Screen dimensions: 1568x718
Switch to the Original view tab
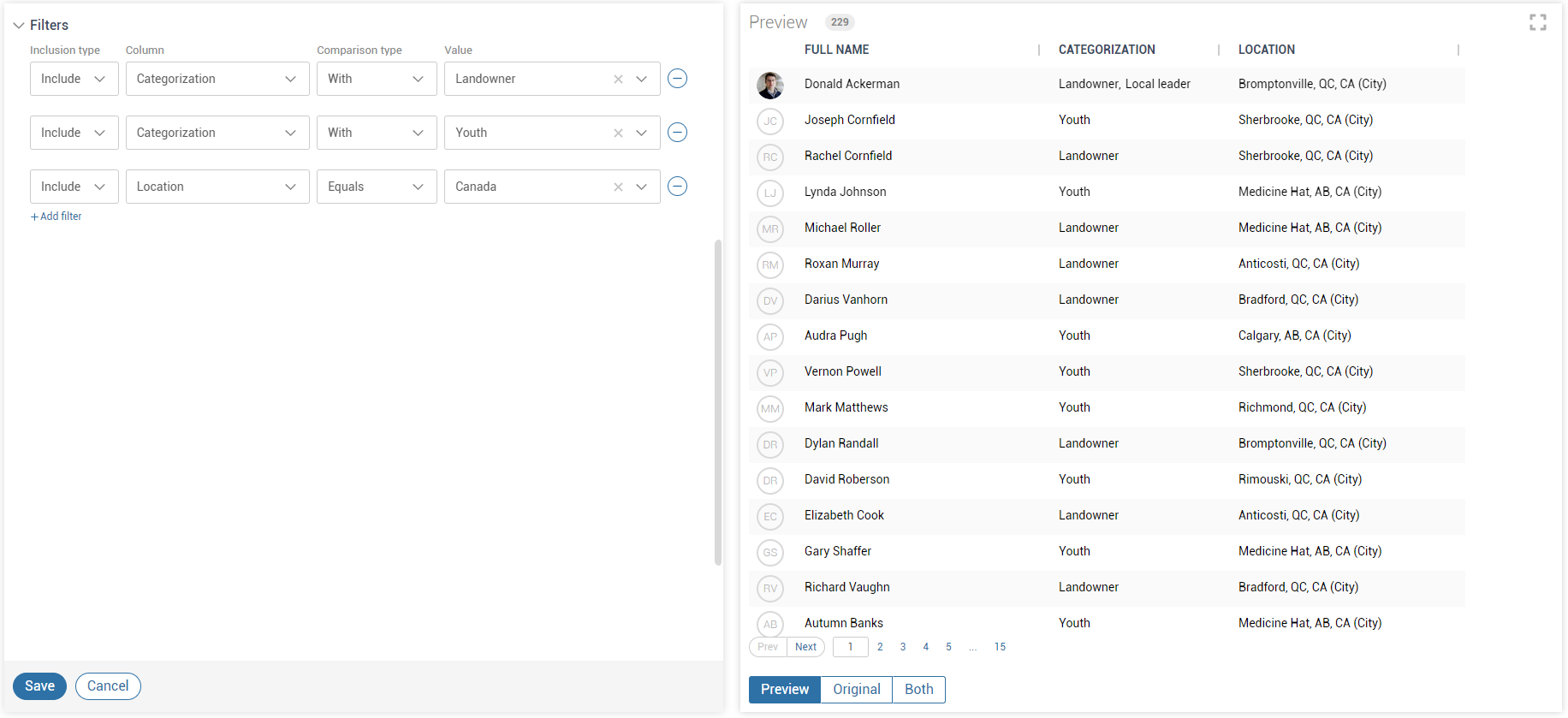point(857,690)
